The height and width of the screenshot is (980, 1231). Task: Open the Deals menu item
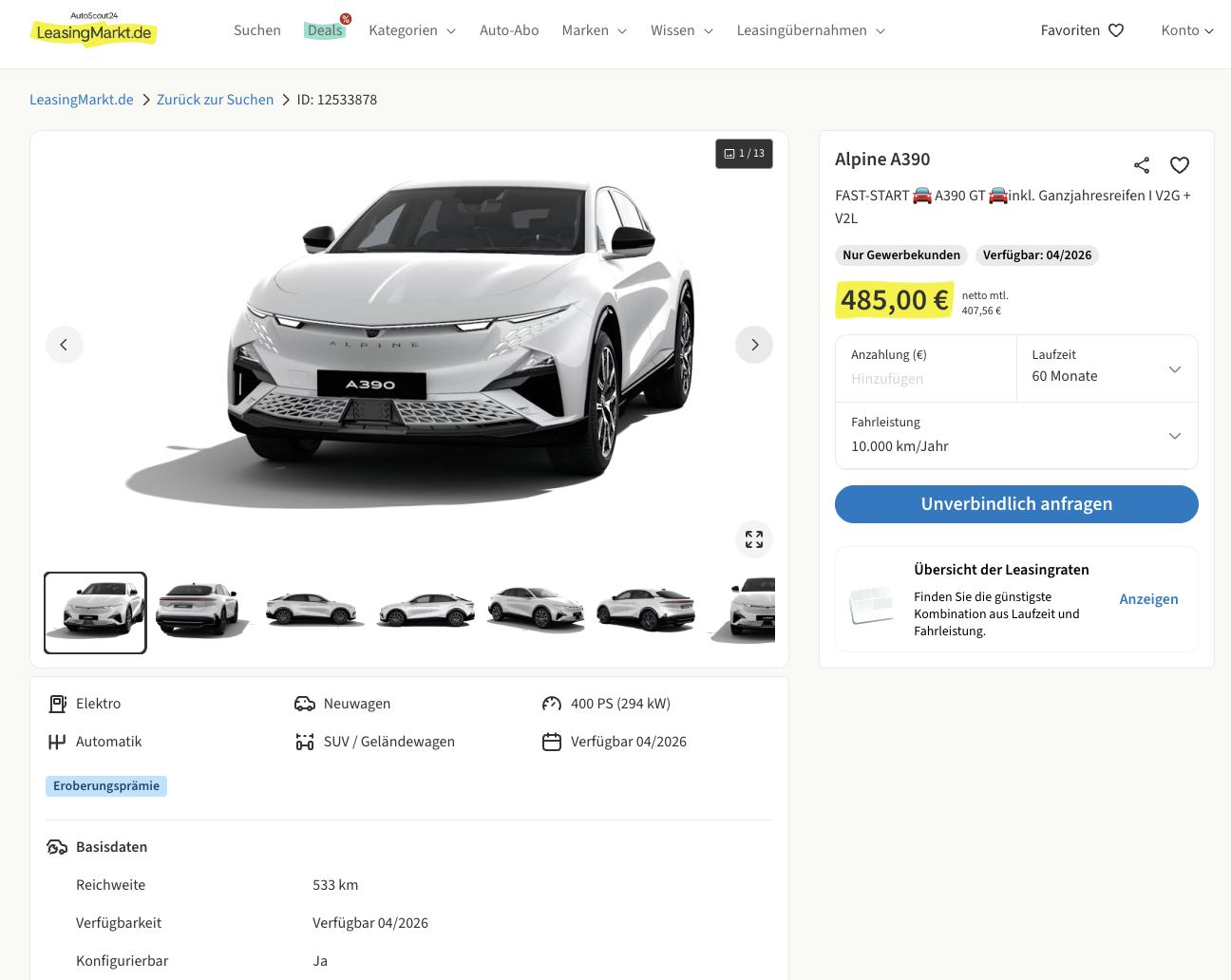[325, 30]
